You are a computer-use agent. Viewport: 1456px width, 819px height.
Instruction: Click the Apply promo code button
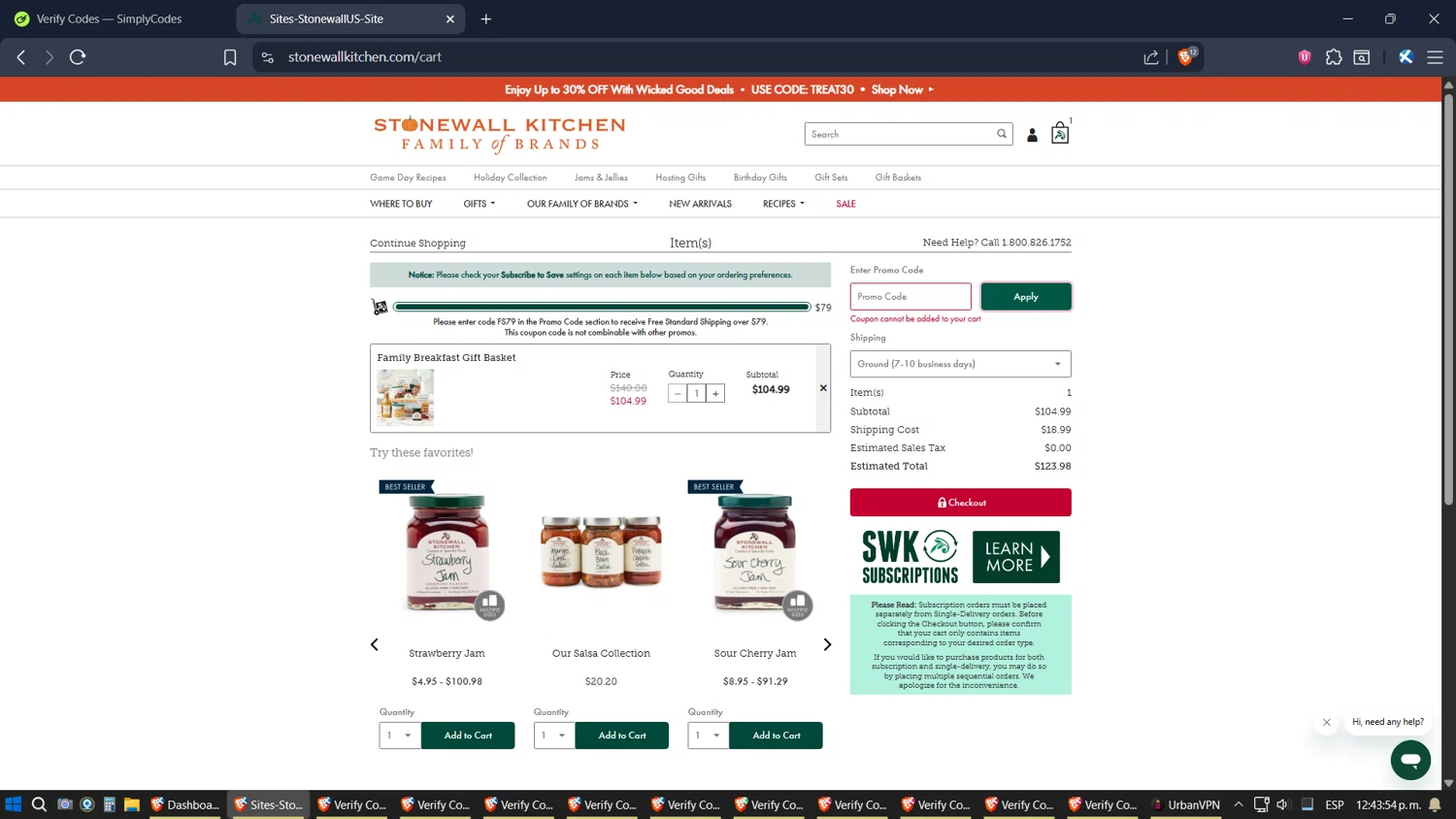coord(1026,297)
